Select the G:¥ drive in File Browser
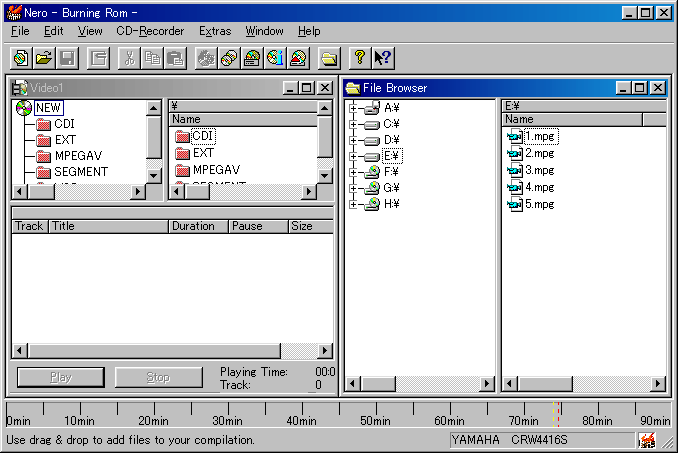This screenshot has height=453, width=678. 391,188
